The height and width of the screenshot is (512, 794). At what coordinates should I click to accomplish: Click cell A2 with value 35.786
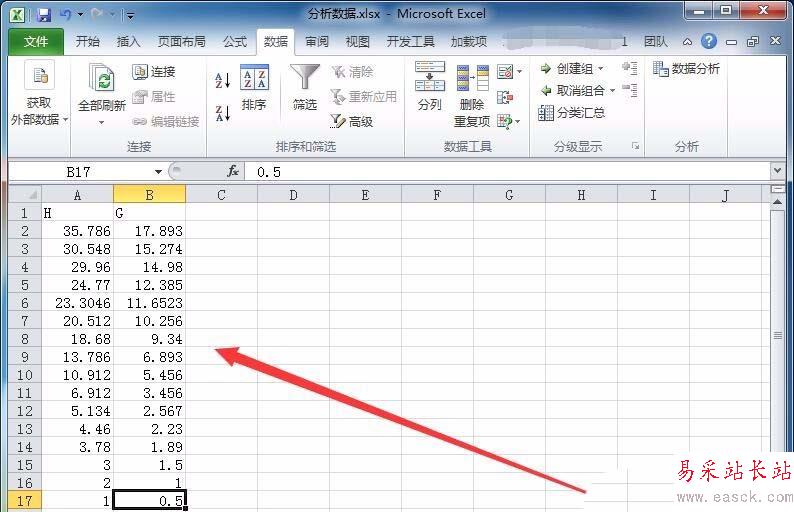77,231
